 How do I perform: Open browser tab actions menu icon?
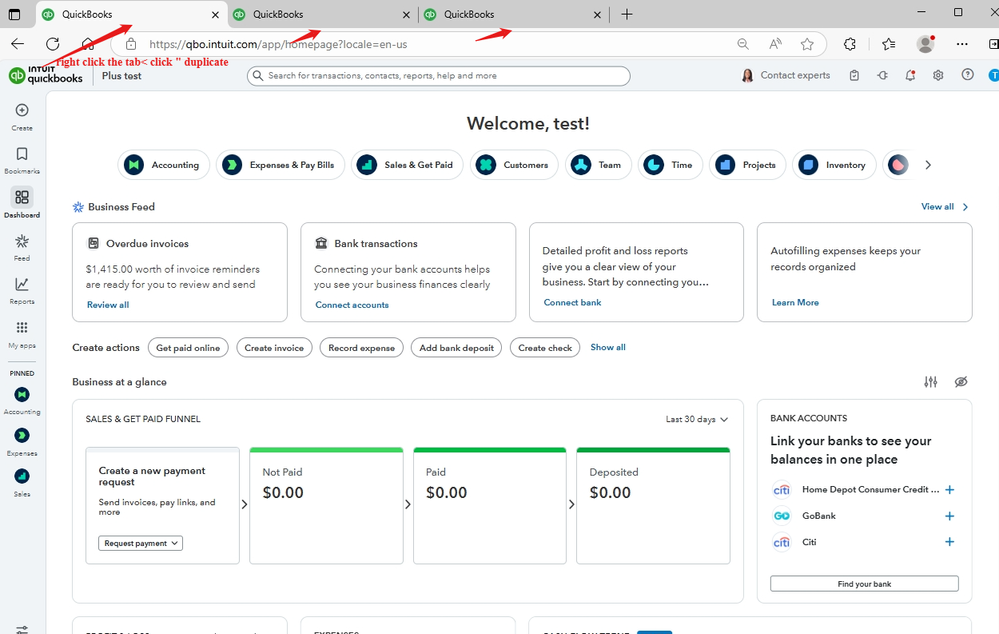tap(14, 14)
